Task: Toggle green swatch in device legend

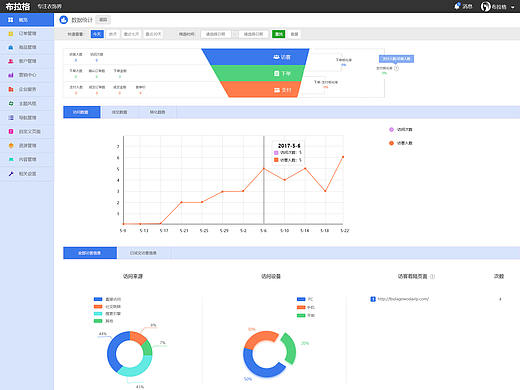Action: coord(301,315)
